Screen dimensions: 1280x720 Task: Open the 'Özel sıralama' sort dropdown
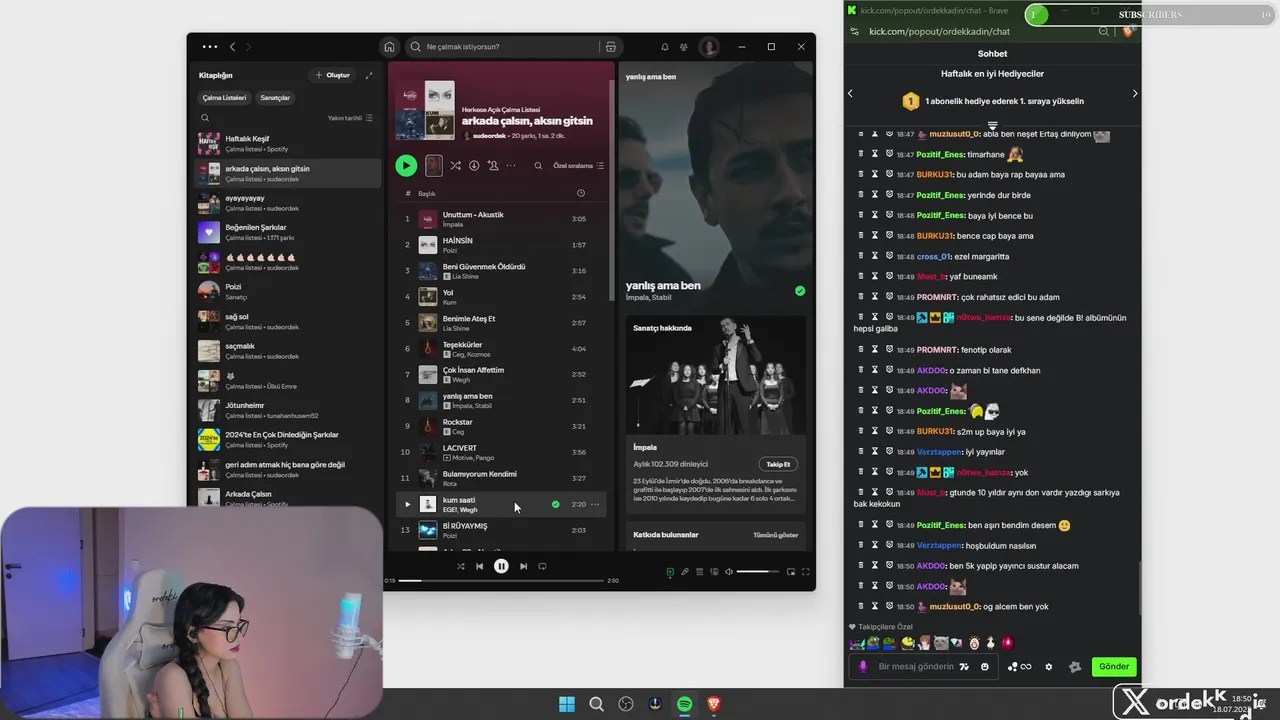(x=579, y=166)
